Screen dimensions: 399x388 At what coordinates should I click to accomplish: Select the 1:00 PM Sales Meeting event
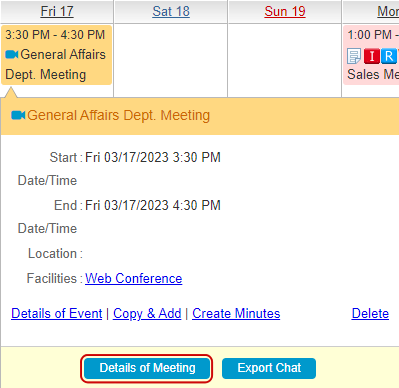pos(371,55)
